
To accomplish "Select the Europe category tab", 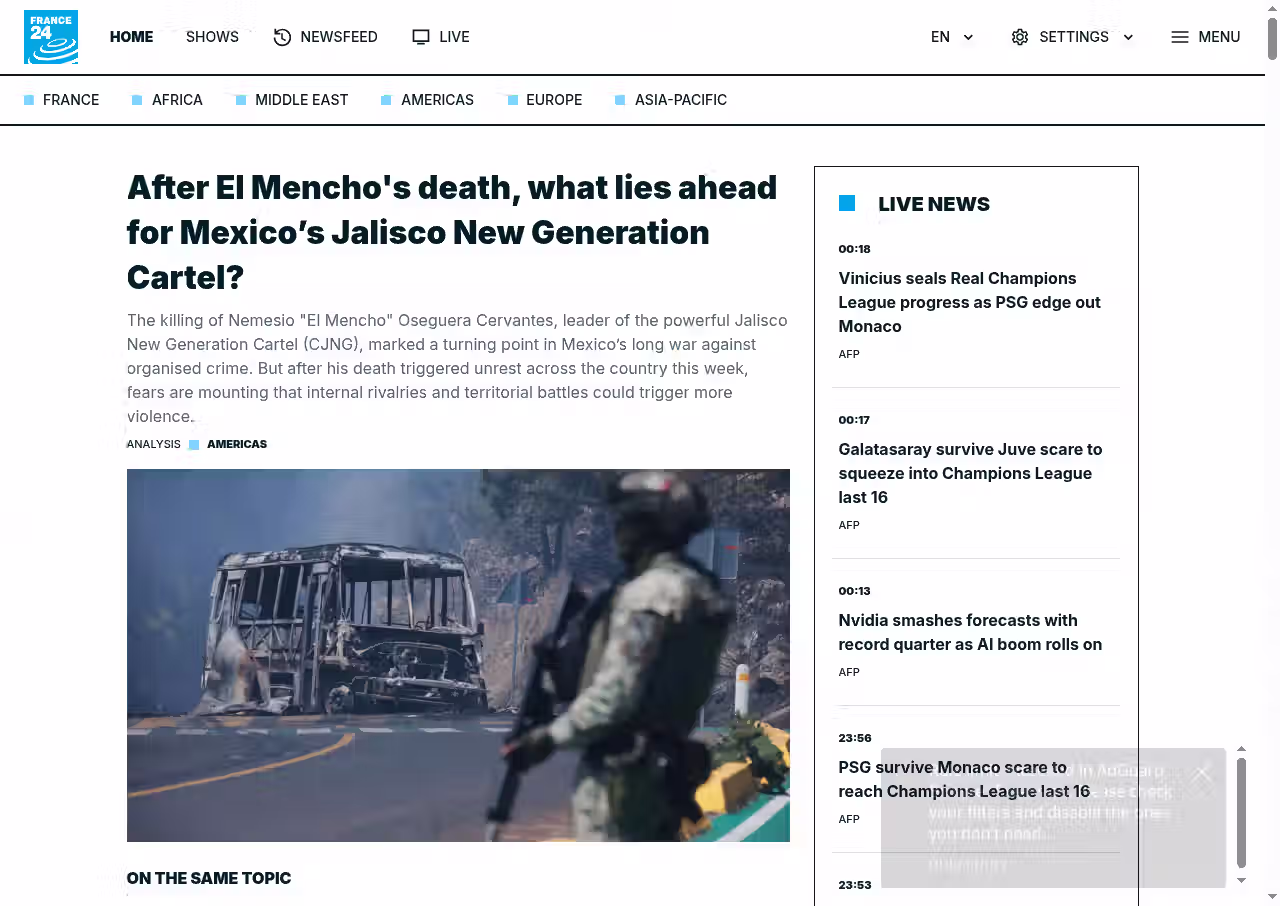I will tap(553, 100).
